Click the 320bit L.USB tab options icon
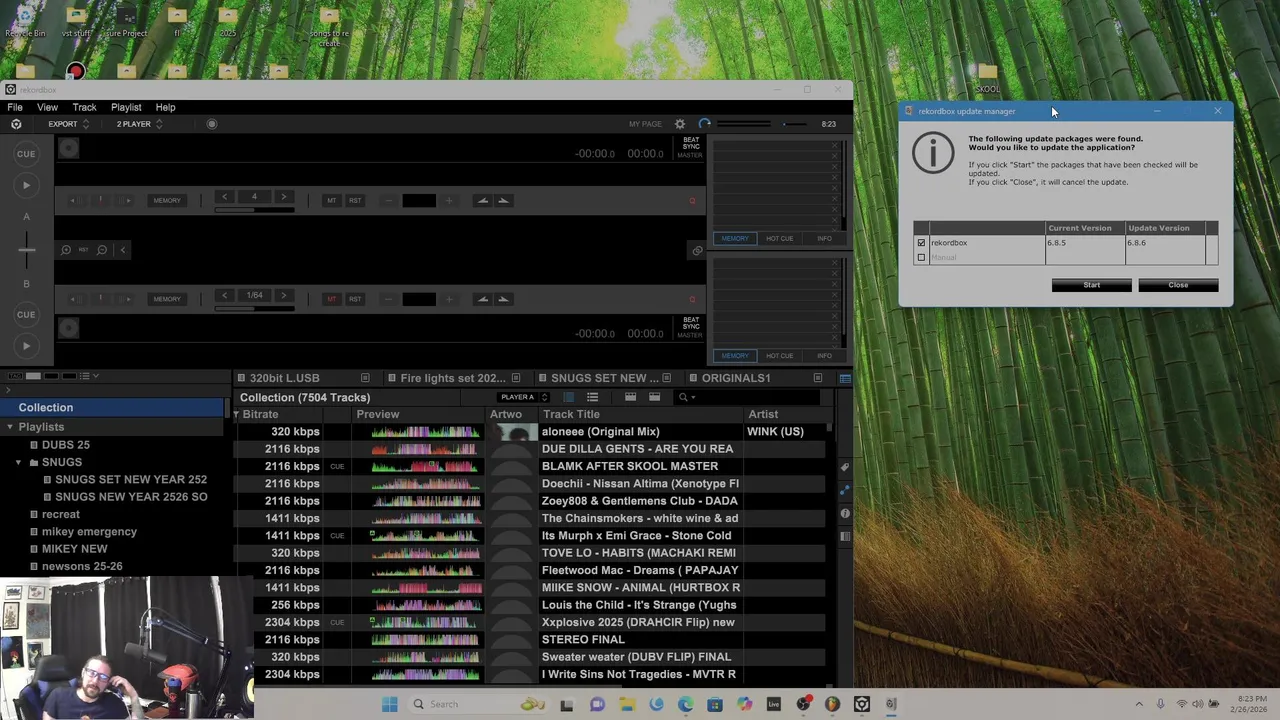 pyautogui.click(x=365, y=378)
